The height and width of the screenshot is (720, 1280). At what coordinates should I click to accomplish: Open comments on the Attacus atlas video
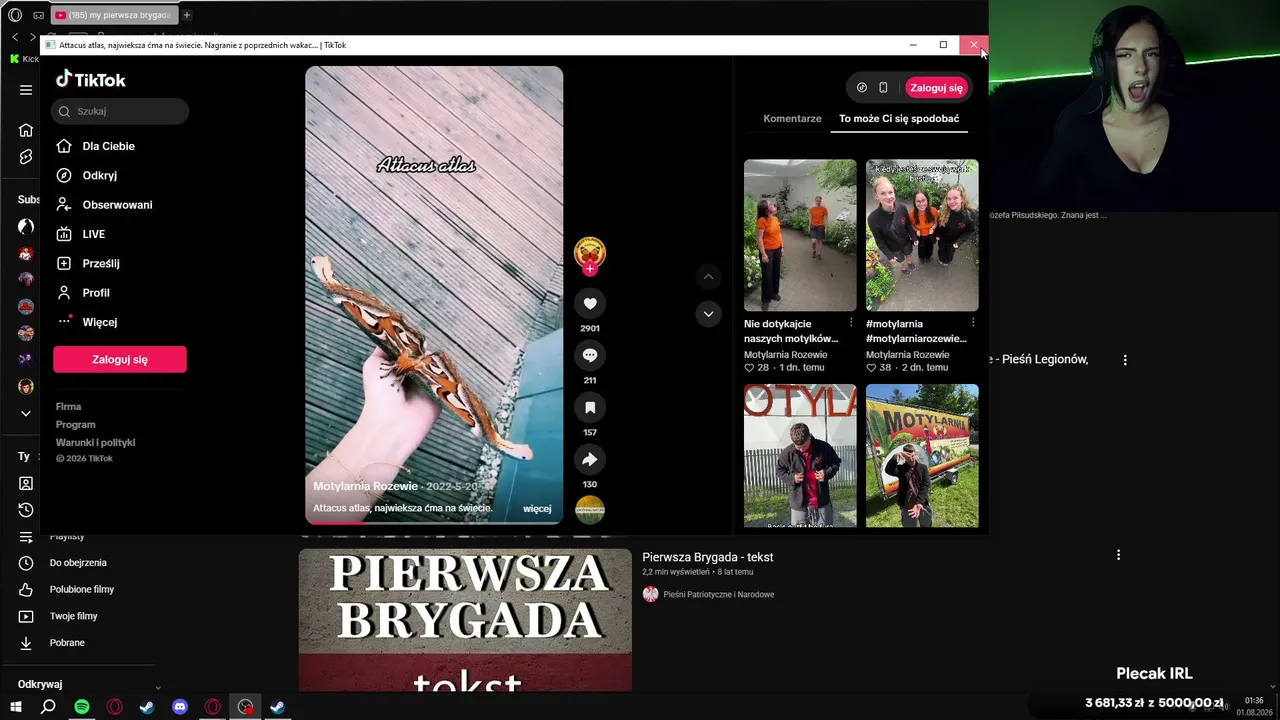[x=590, y=356]
